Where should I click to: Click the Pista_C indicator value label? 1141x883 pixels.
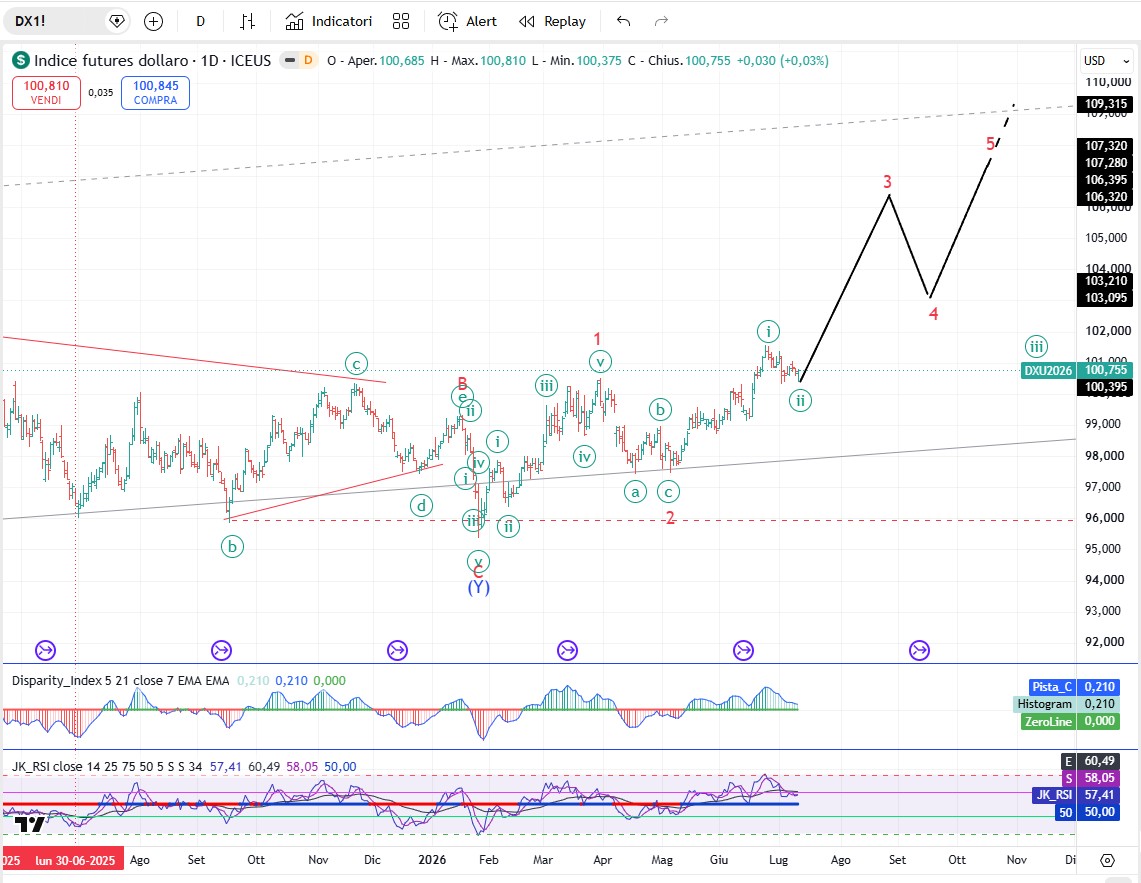(x=1052, y=686)
